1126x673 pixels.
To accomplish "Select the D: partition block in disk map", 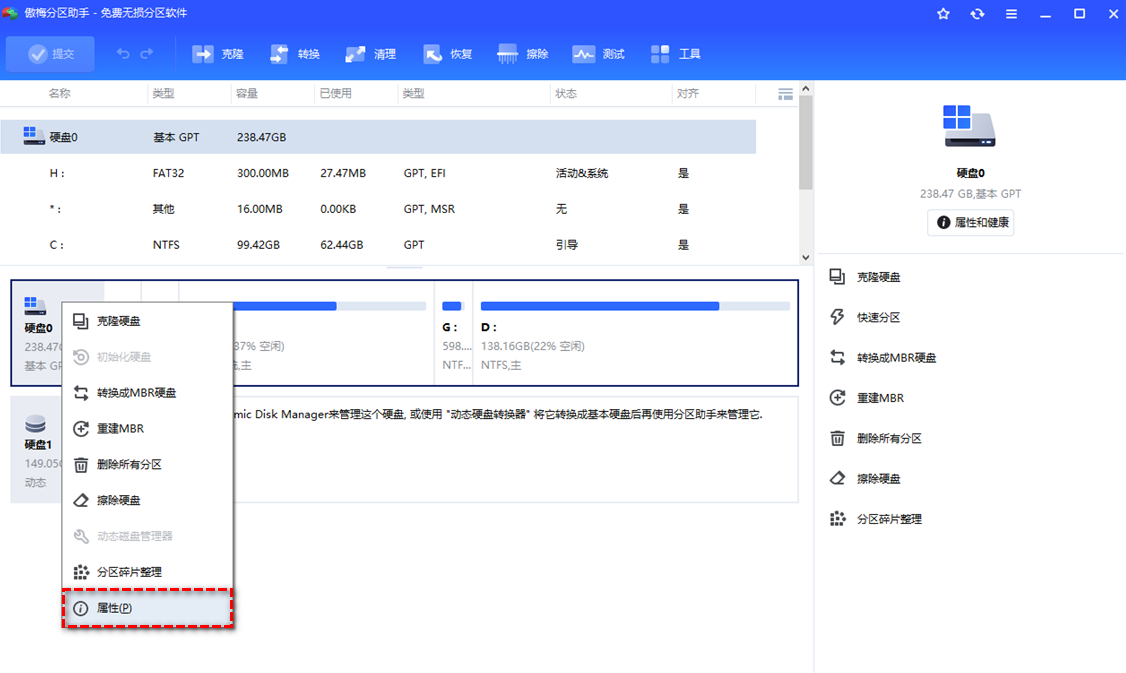I will click(636, 333).
